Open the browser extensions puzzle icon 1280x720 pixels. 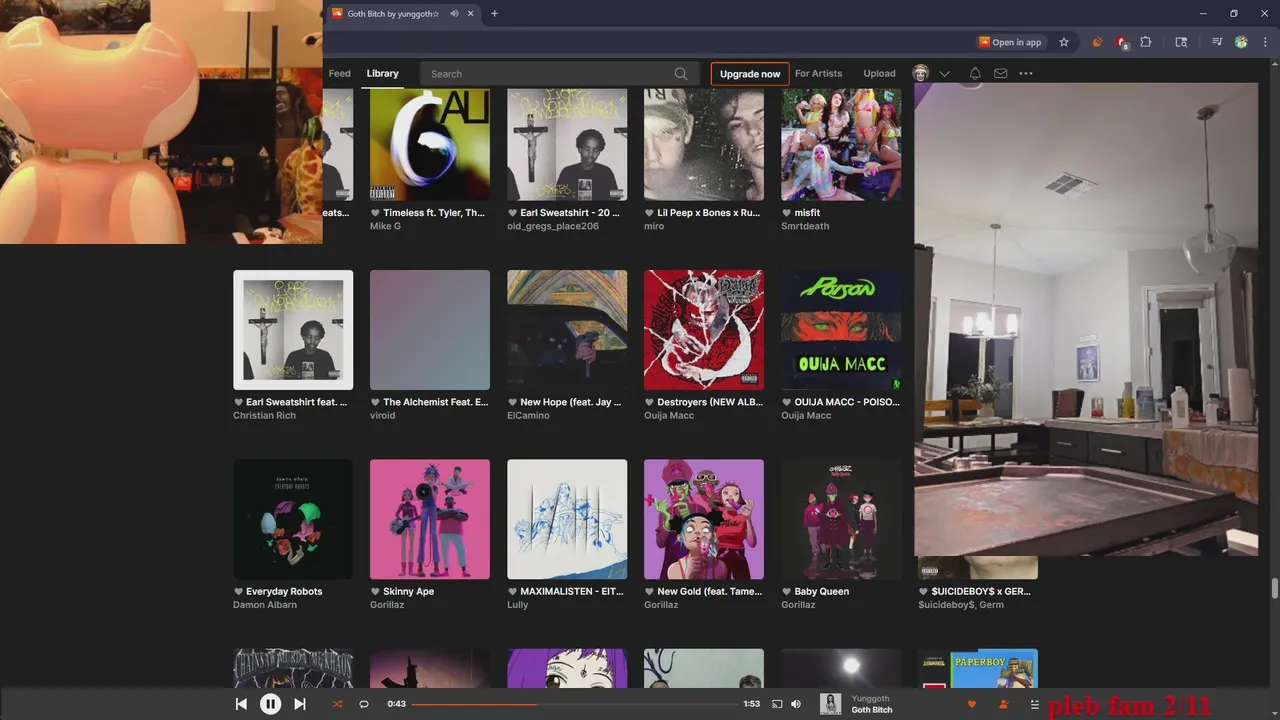[1146, 42]
